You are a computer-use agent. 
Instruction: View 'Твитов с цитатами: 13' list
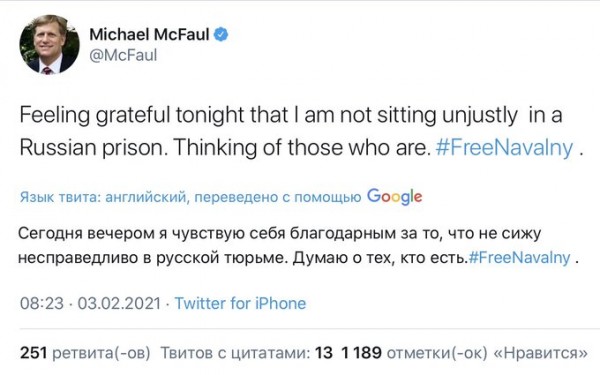pos(246,353)
